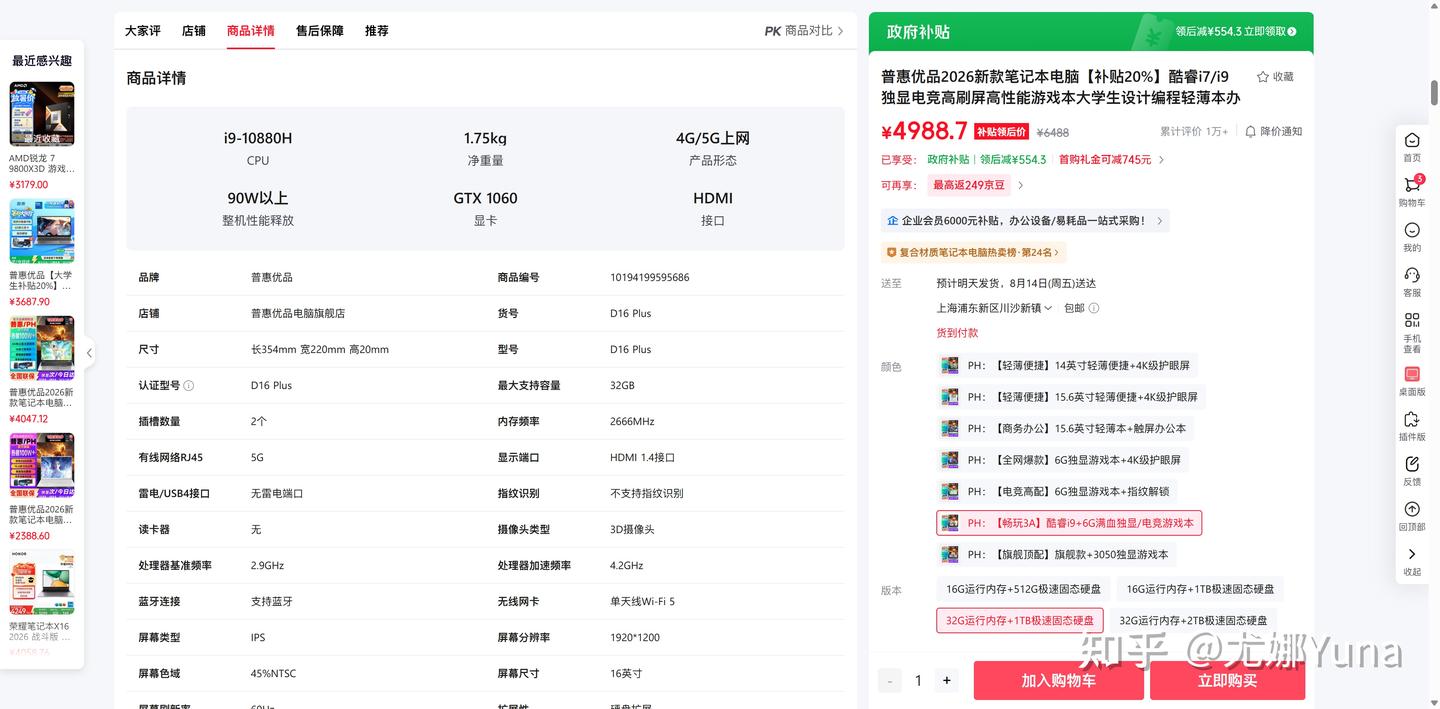Switch to 售后保障 tab

320,31
